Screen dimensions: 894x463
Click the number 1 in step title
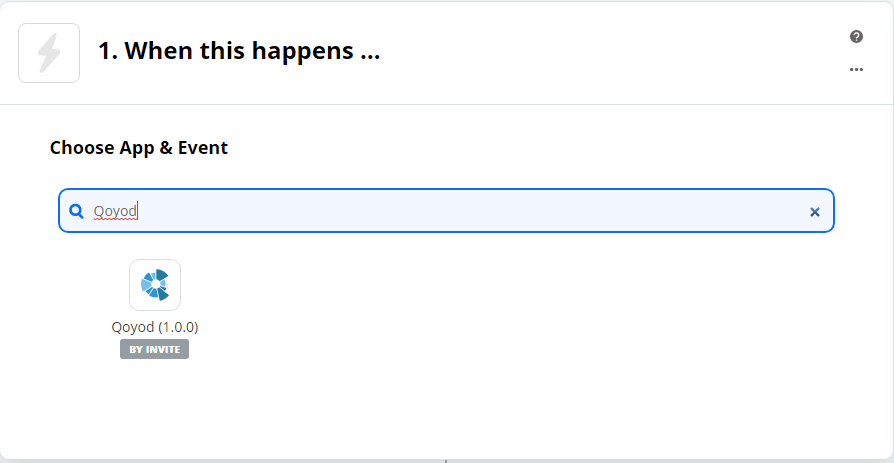click(x=105, y=51)
